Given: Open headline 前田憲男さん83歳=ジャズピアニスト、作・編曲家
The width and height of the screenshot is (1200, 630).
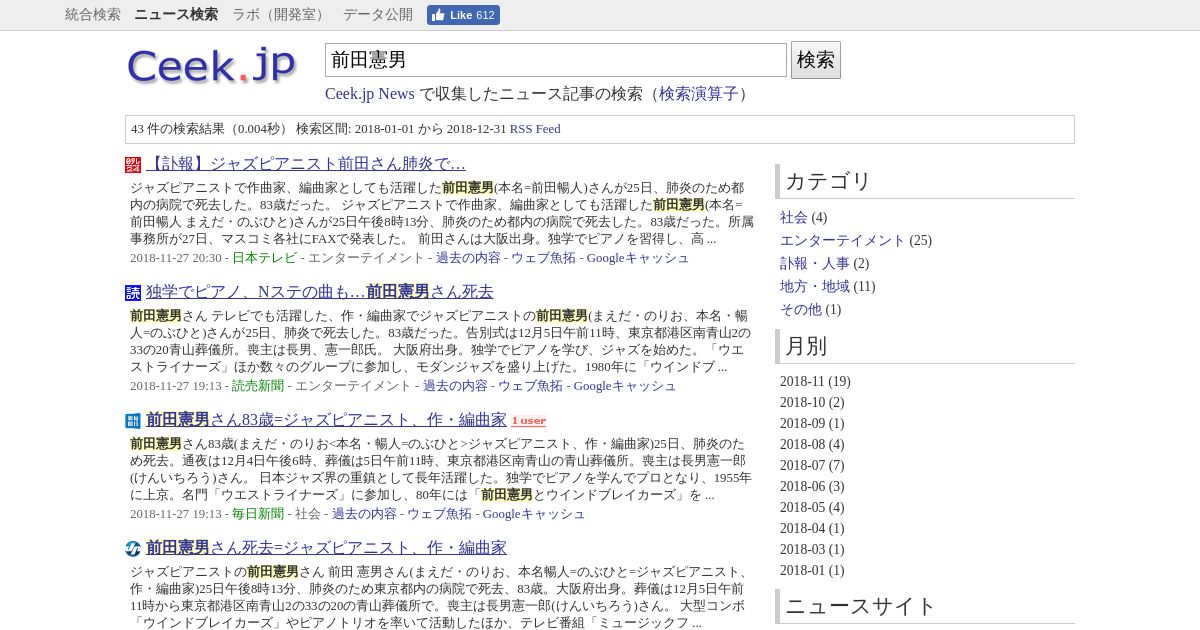Looking at the screenshot, I should [x=326, y=420].
